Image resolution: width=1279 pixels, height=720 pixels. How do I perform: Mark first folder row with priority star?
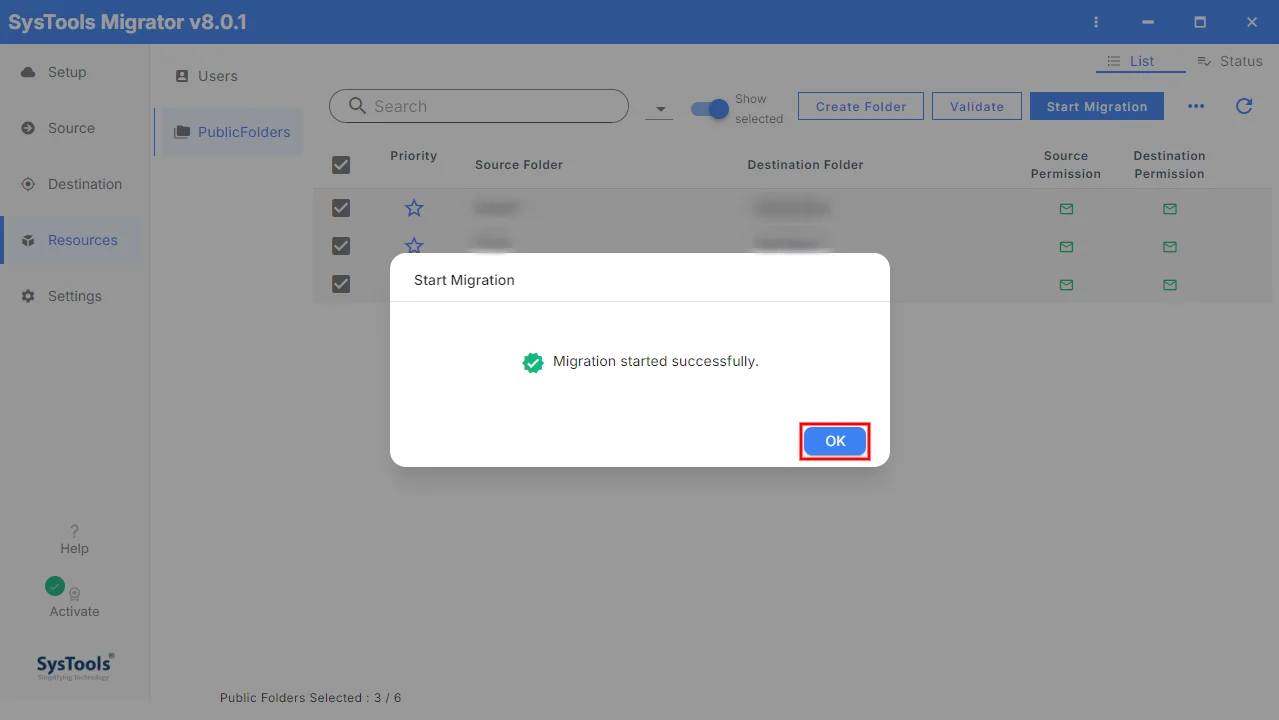tap(414, 208)
